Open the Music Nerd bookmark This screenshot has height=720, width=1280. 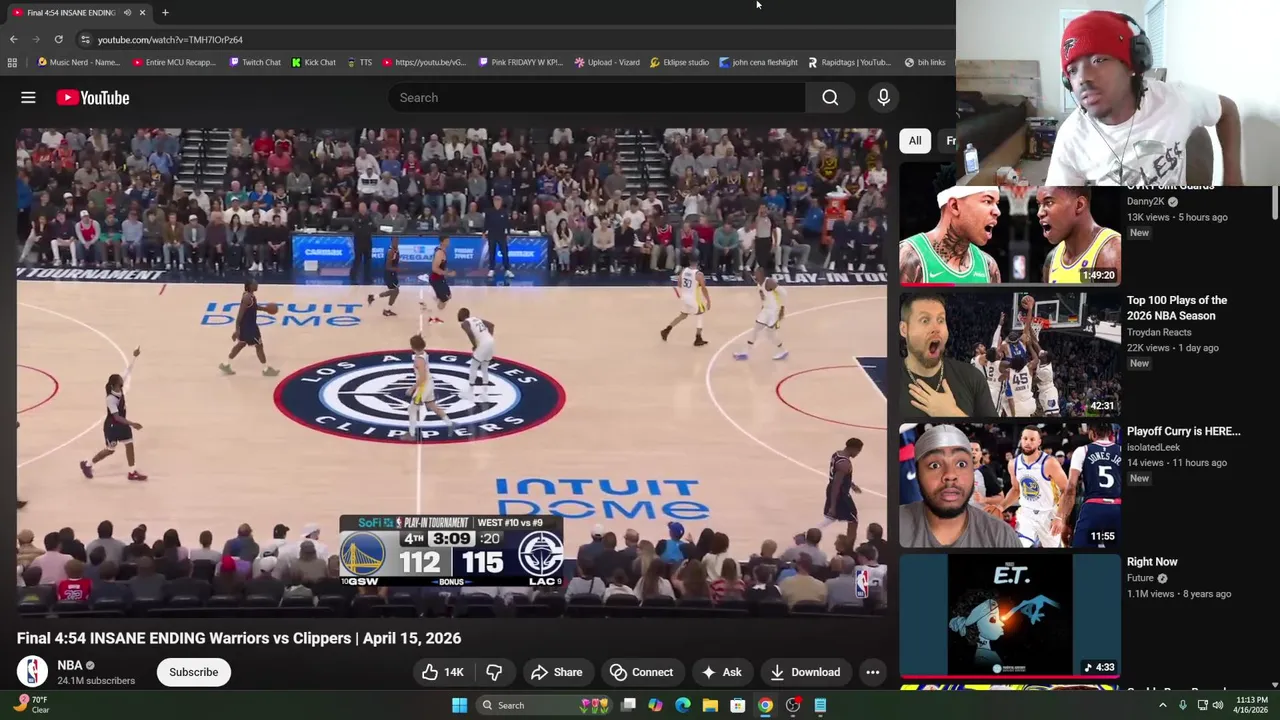[78, 62]
